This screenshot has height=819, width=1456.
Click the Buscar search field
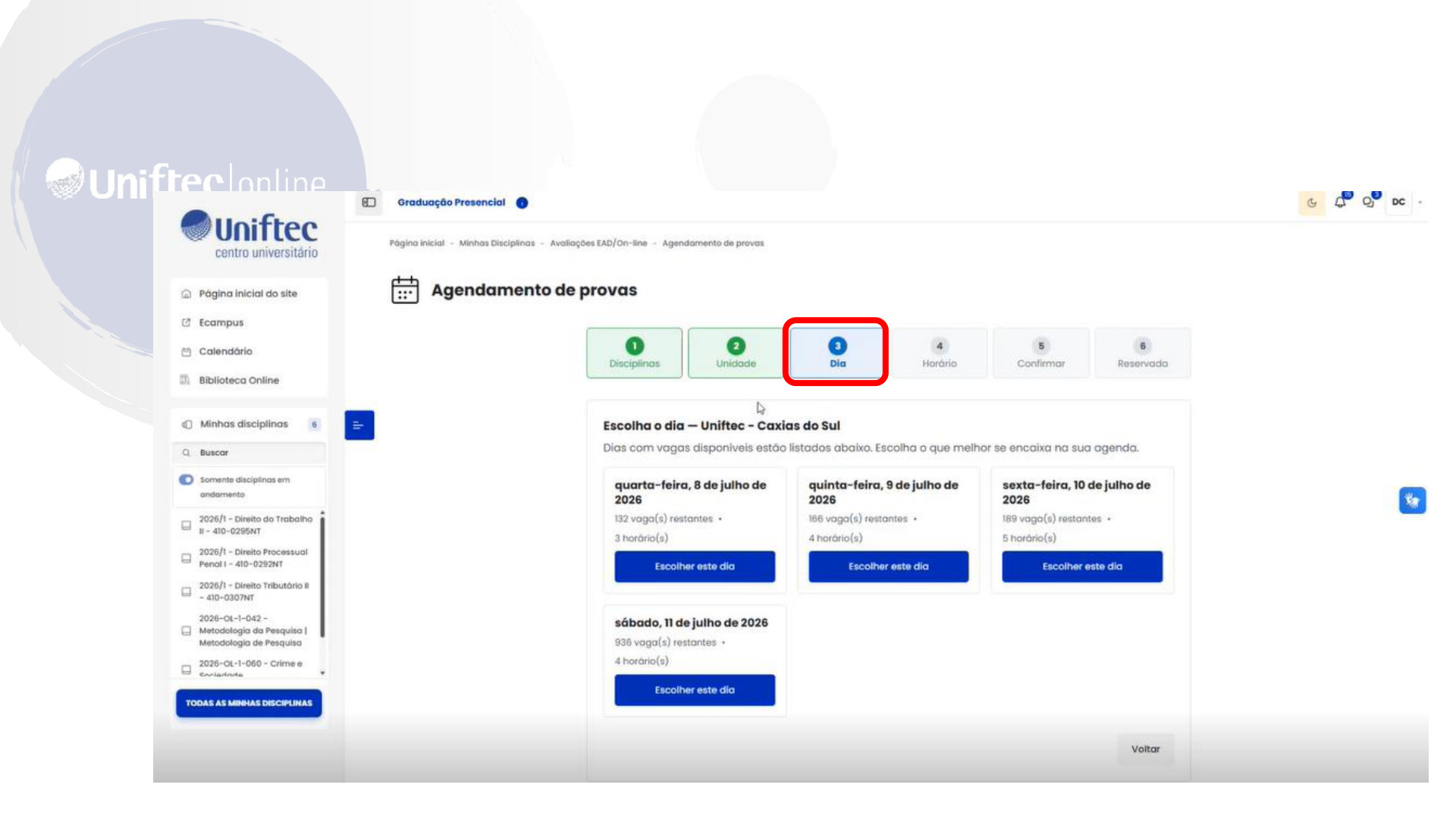tap(250, 453)
